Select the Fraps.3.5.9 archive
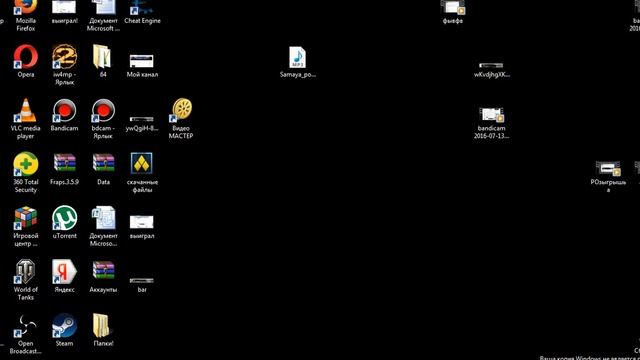640x360 pixels. click(x=64, y=169)
